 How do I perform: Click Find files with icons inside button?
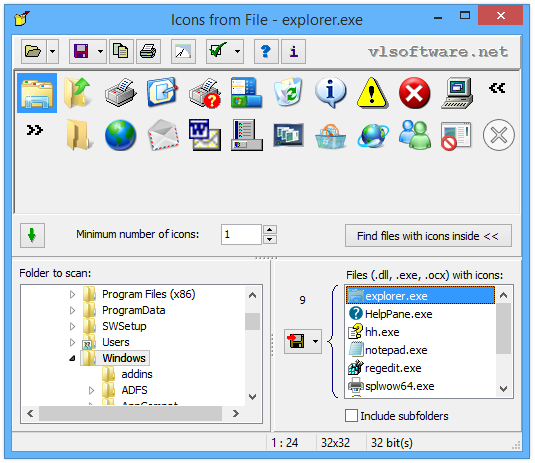pos(428,235)
